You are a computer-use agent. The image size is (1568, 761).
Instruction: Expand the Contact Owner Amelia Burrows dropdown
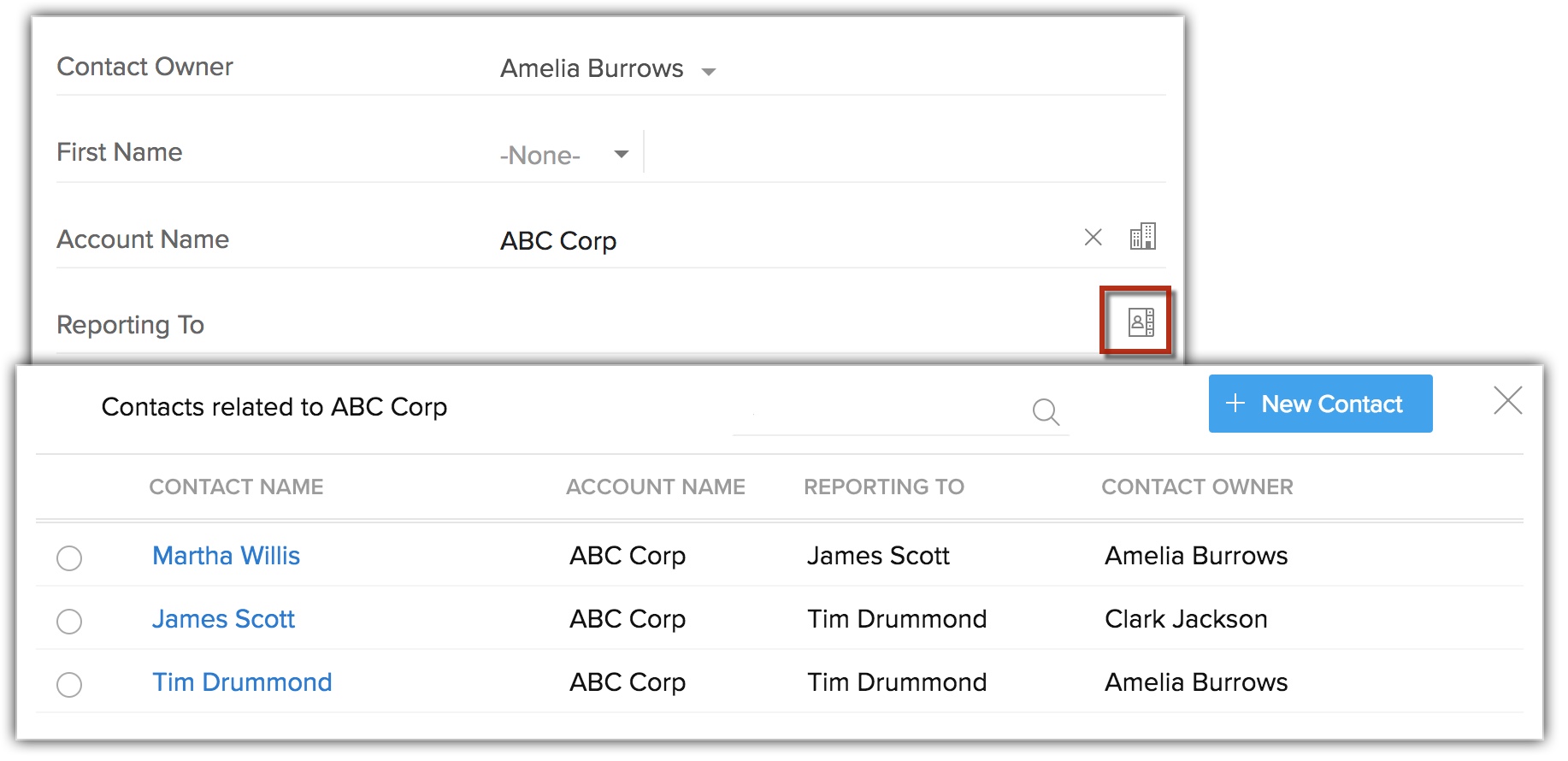708,72
